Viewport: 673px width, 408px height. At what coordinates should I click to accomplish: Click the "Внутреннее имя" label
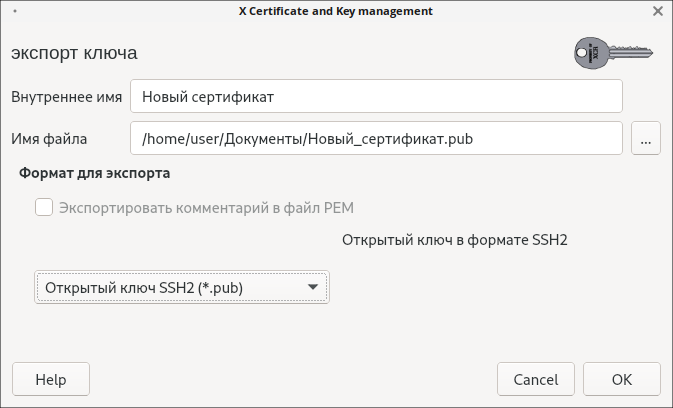coord(66,98)
